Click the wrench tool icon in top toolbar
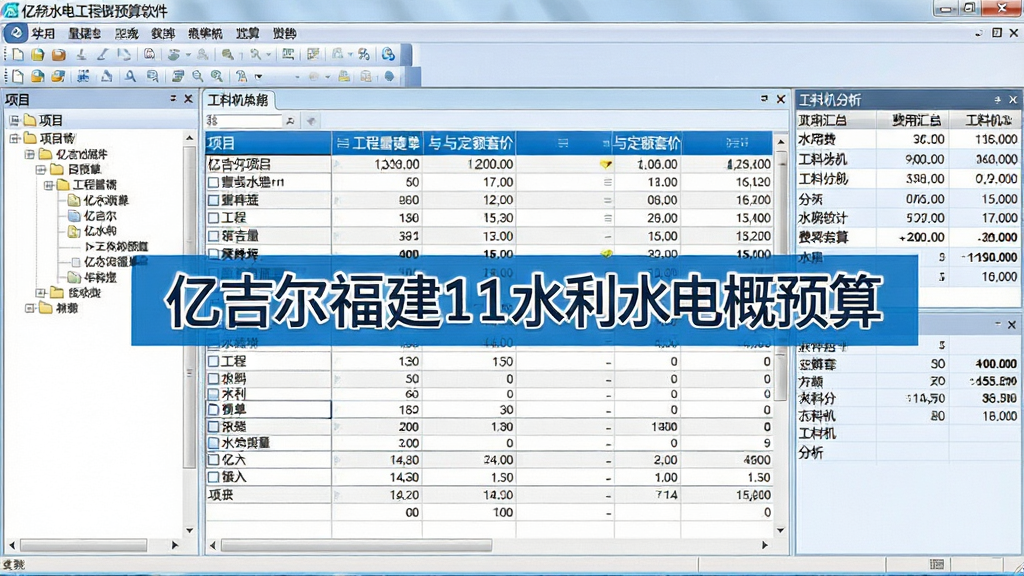 (255, 55)
